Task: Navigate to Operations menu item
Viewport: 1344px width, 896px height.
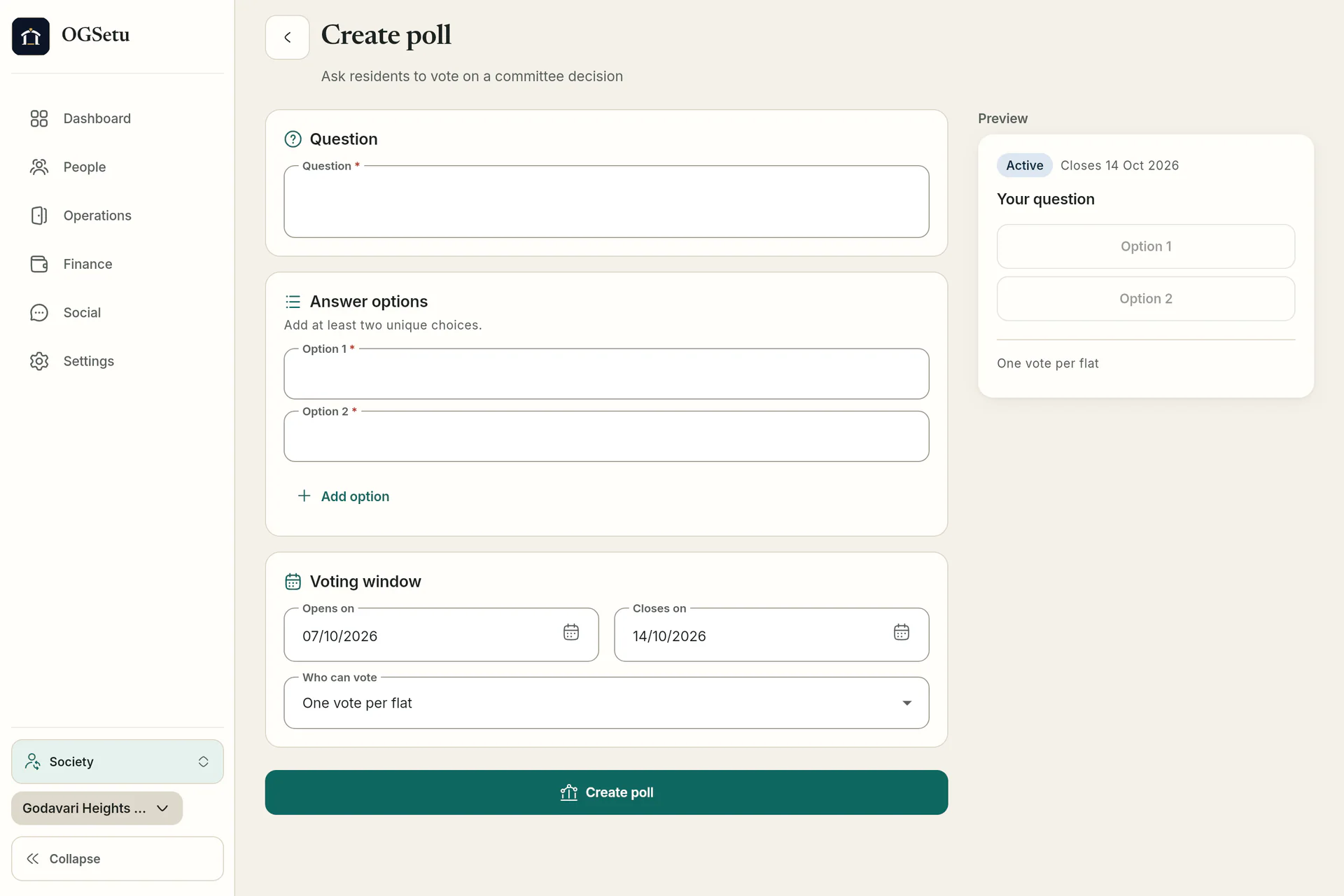Action: (x=118, y=216)
